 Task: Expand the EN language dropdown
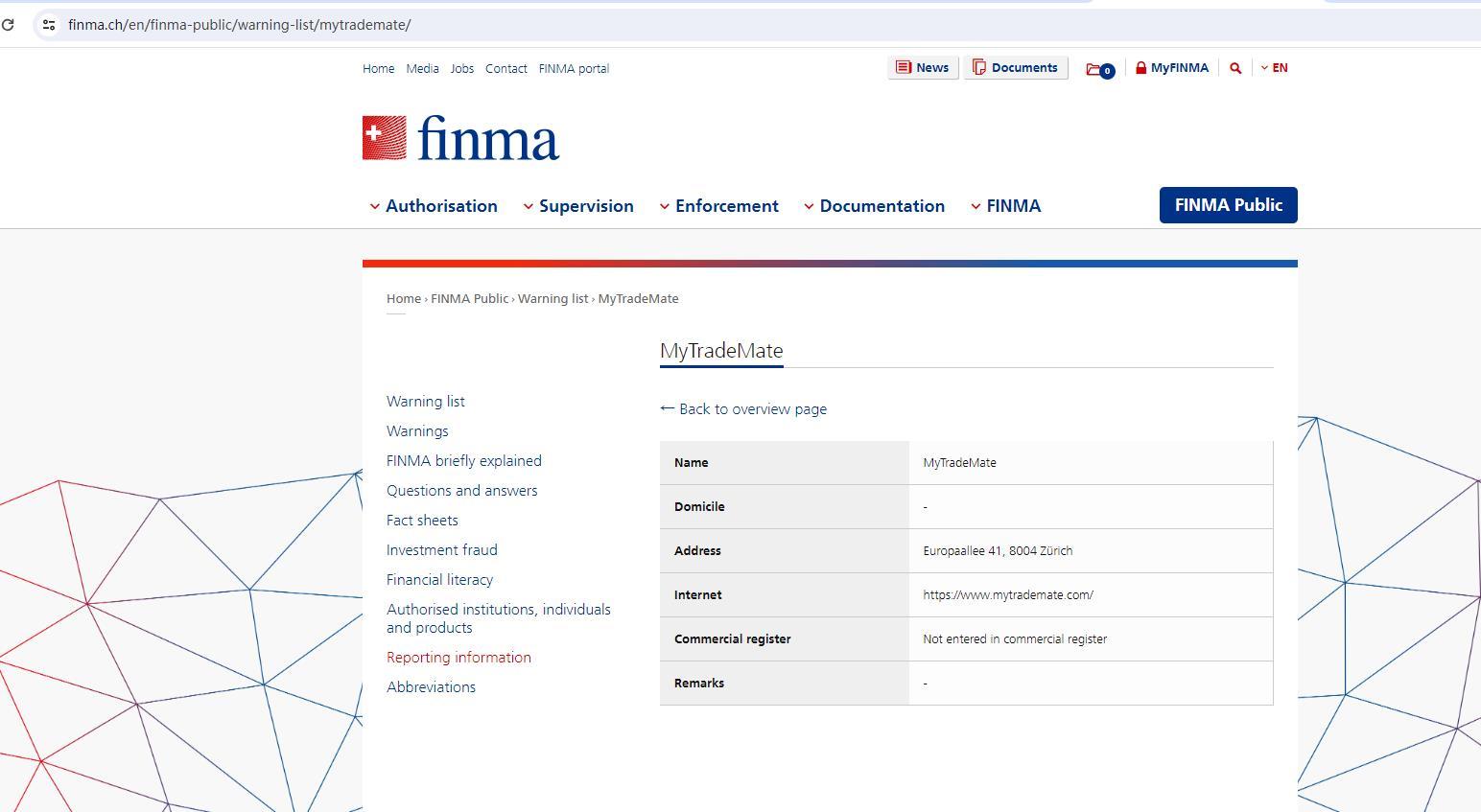[1274, 68]
